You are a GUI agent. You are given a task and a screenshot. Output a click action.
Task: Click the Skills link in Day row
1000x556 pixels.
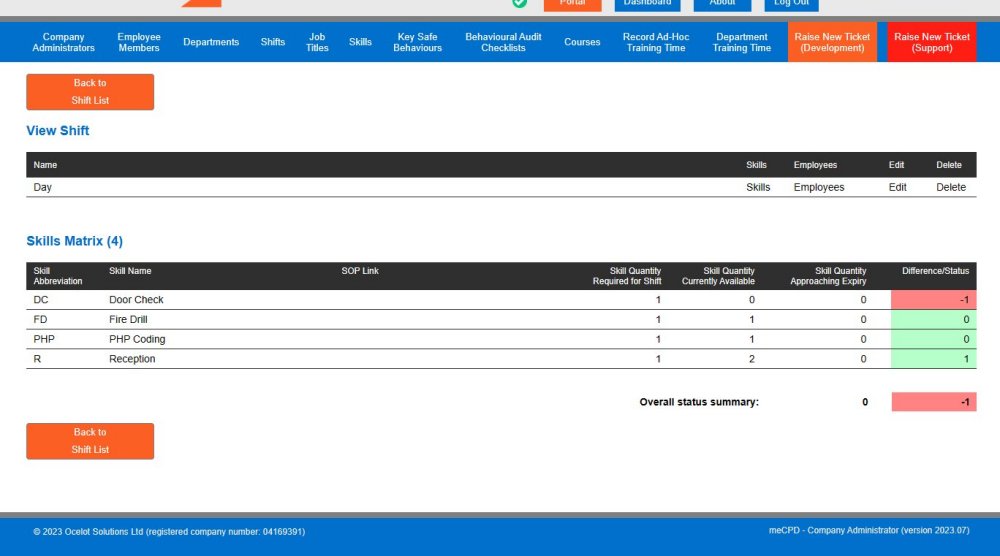(x=758, y=187)
